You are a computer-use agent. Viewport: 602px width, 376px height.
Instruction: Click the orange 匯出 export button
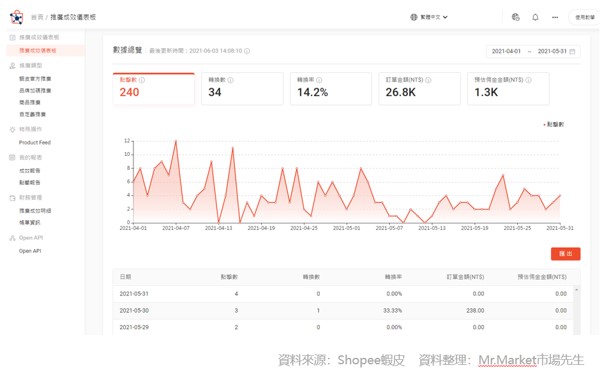click(566, 254)
